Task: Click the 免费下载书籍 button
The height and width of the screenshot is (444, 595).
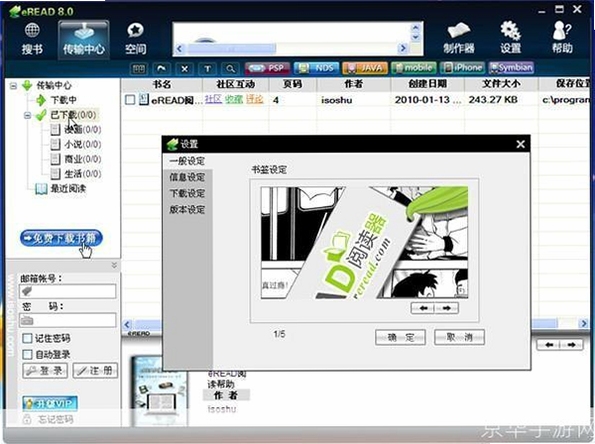Action: click(61, 238)
